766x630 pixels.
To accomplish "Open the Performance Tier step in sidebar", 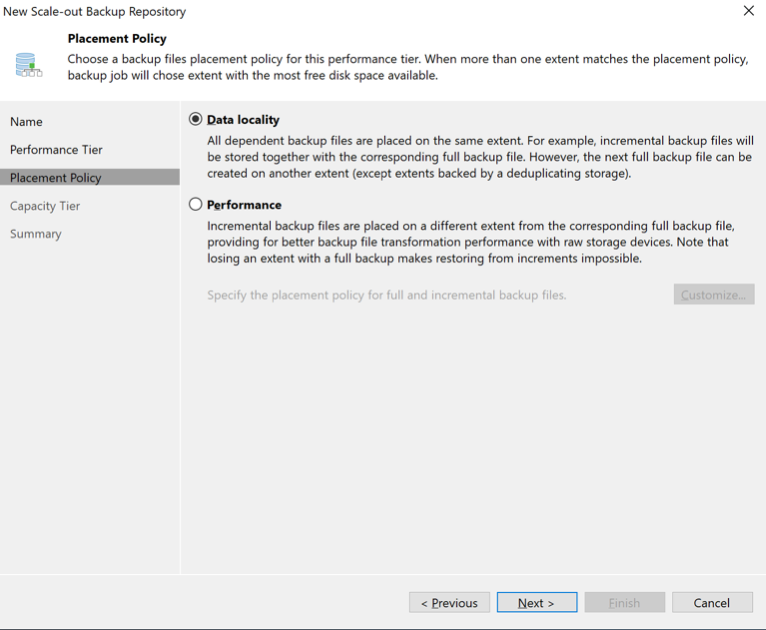I will (x=56, y=150).
